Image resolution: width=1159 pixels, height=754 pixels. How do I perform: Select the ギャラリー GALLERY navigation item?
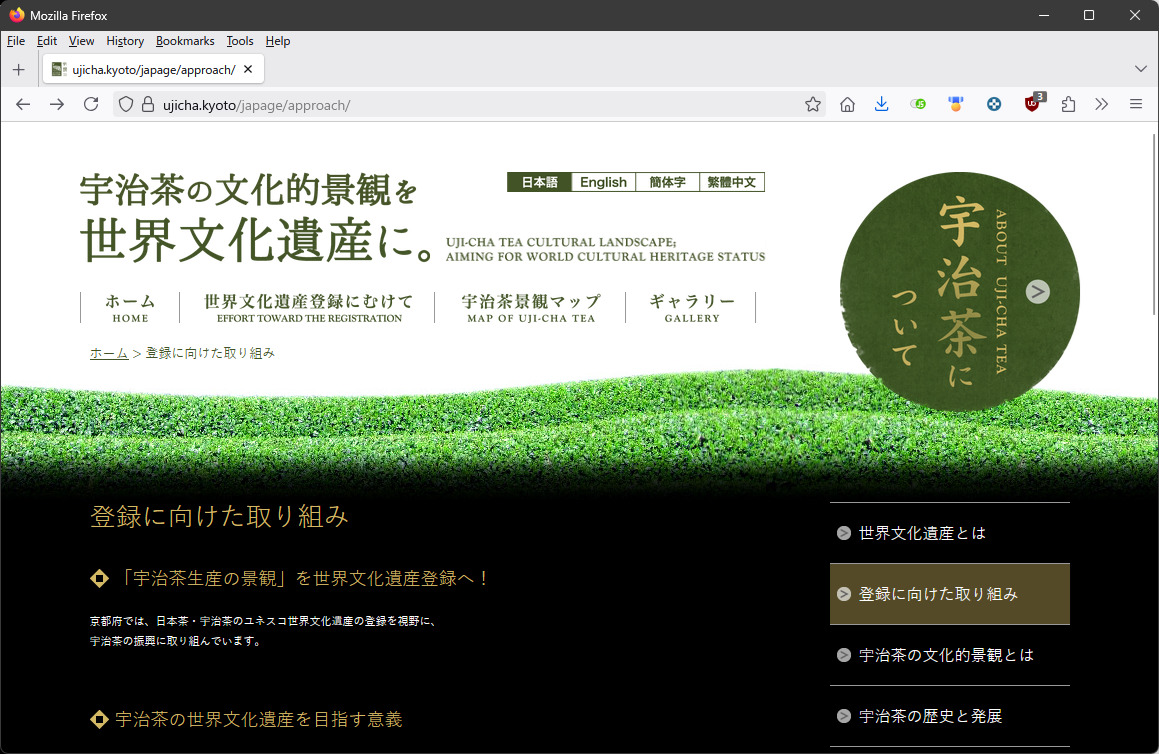[691, 308]
